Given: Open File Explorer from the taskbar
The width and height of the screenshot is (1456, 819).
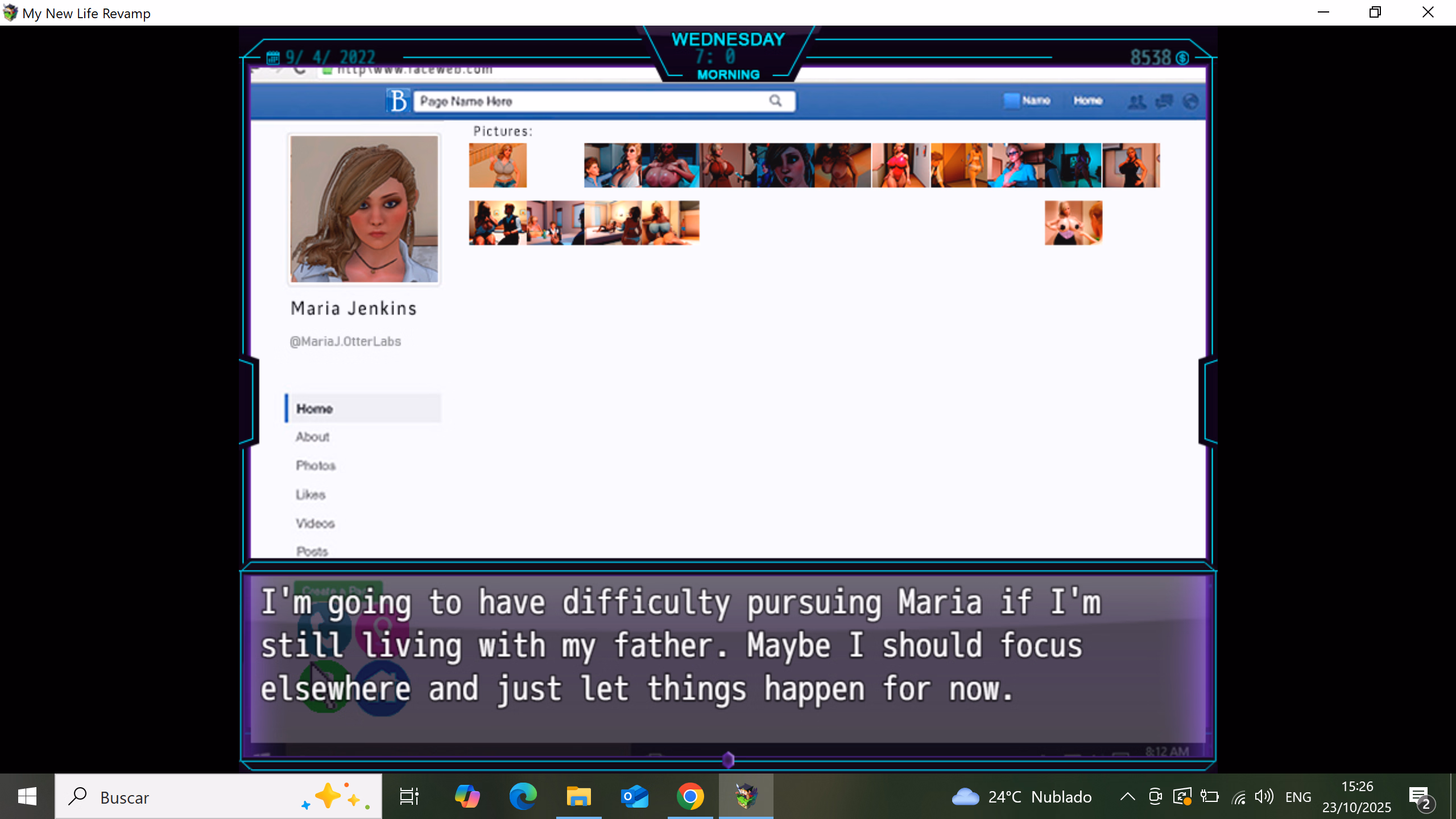Looking at the screenshot, I should 578,796.
